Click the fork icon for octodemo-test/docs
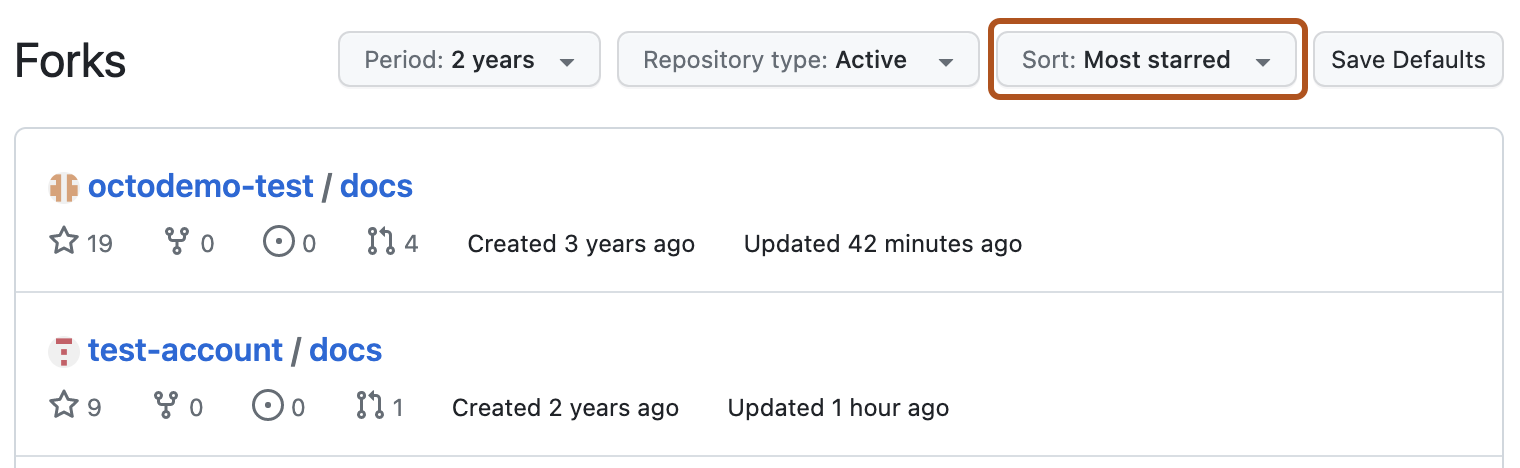1520x468 pixels. point(176,243)
